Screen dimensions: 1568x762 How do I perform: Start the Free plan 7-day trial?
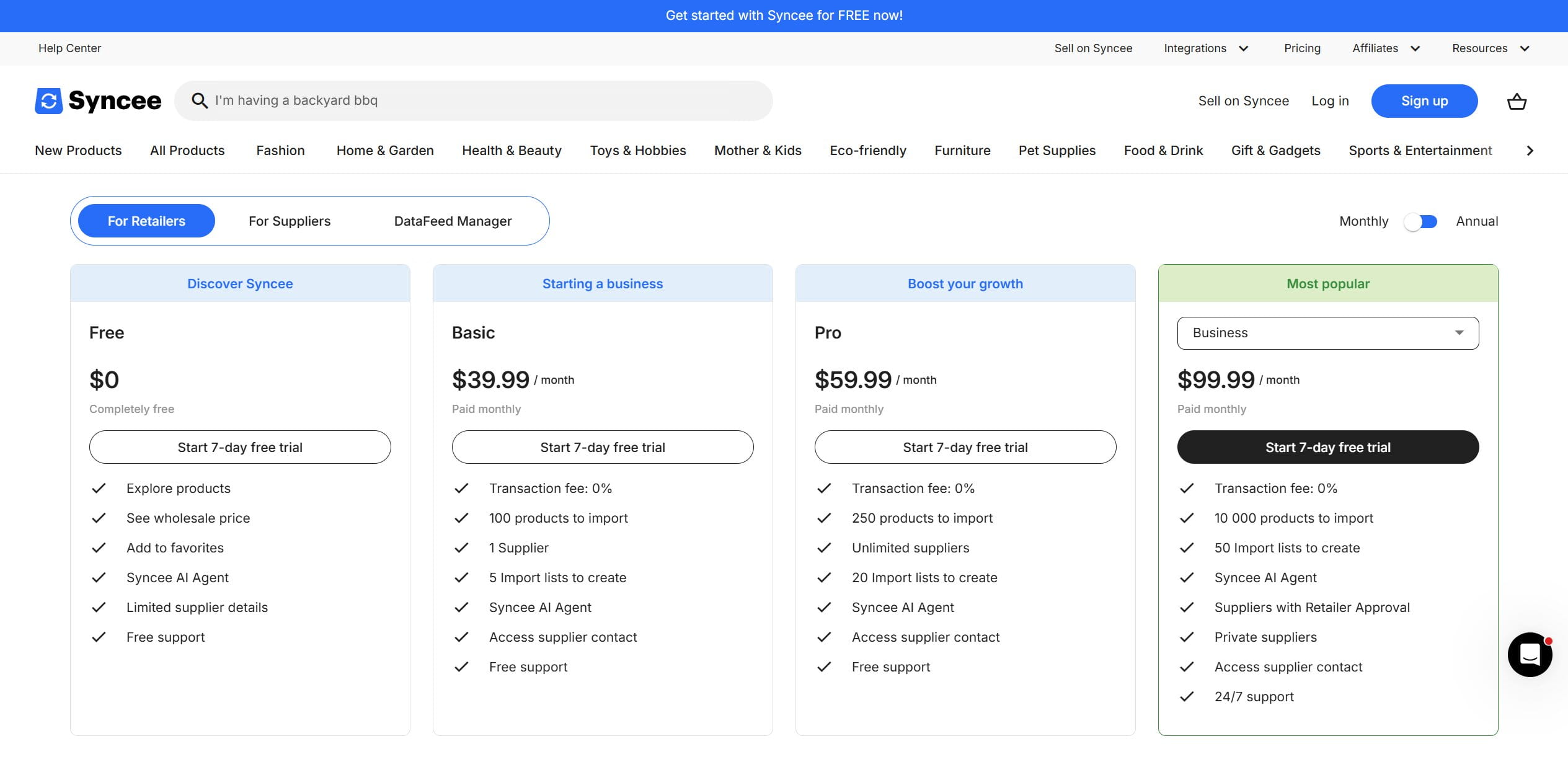click(240, 447)
